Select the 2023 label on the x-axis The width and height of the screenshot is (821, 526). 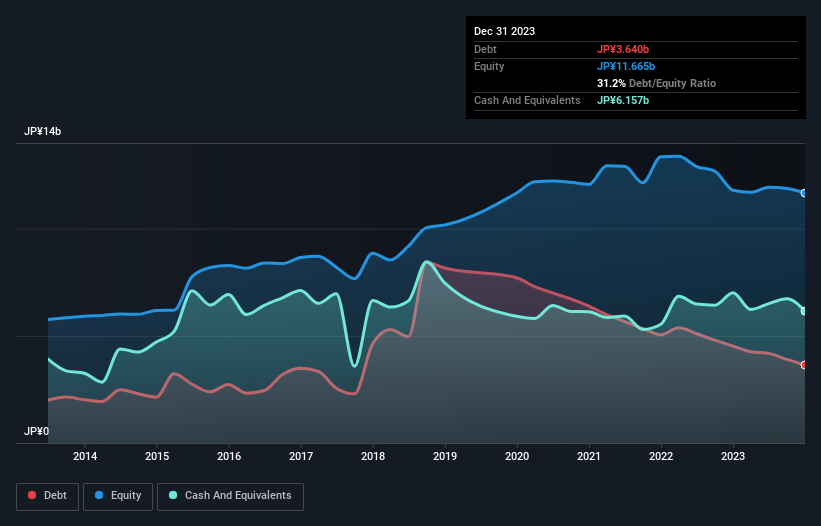pyautogui.click(x=733, y=456)
